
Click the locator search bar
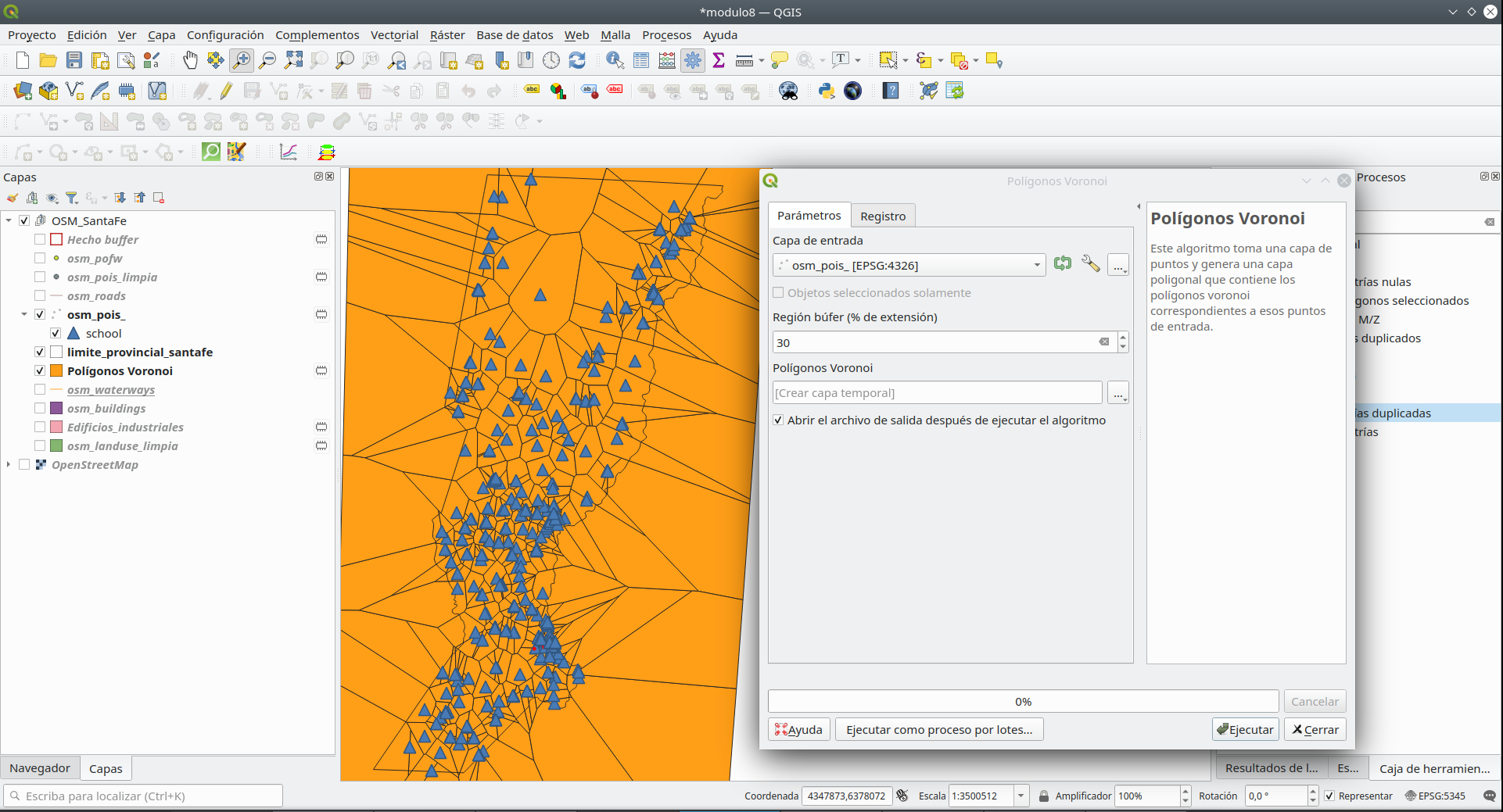pos(143,796)
